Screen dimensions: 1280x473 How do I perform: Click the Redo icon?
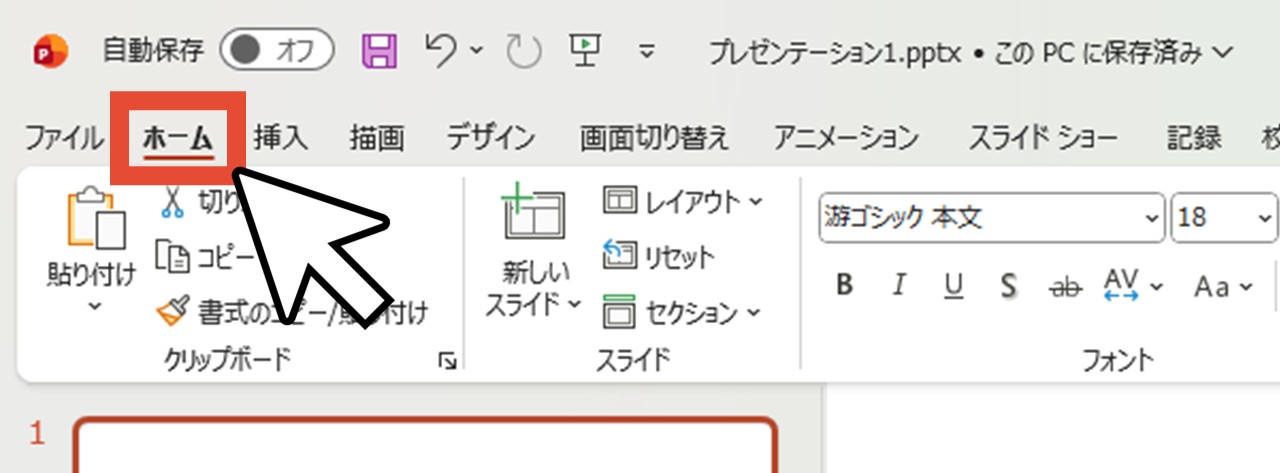[x=523, y=51]
